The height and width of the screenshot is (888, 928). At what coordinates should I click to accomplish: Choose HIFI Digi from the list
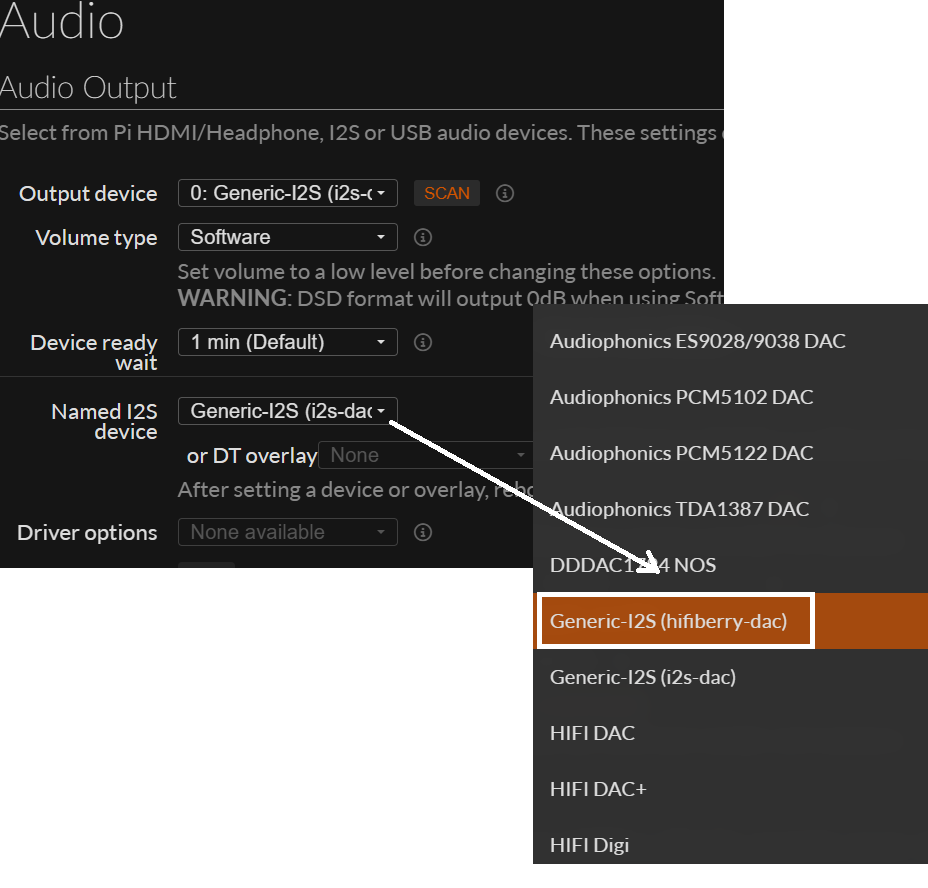click(589, 845)
